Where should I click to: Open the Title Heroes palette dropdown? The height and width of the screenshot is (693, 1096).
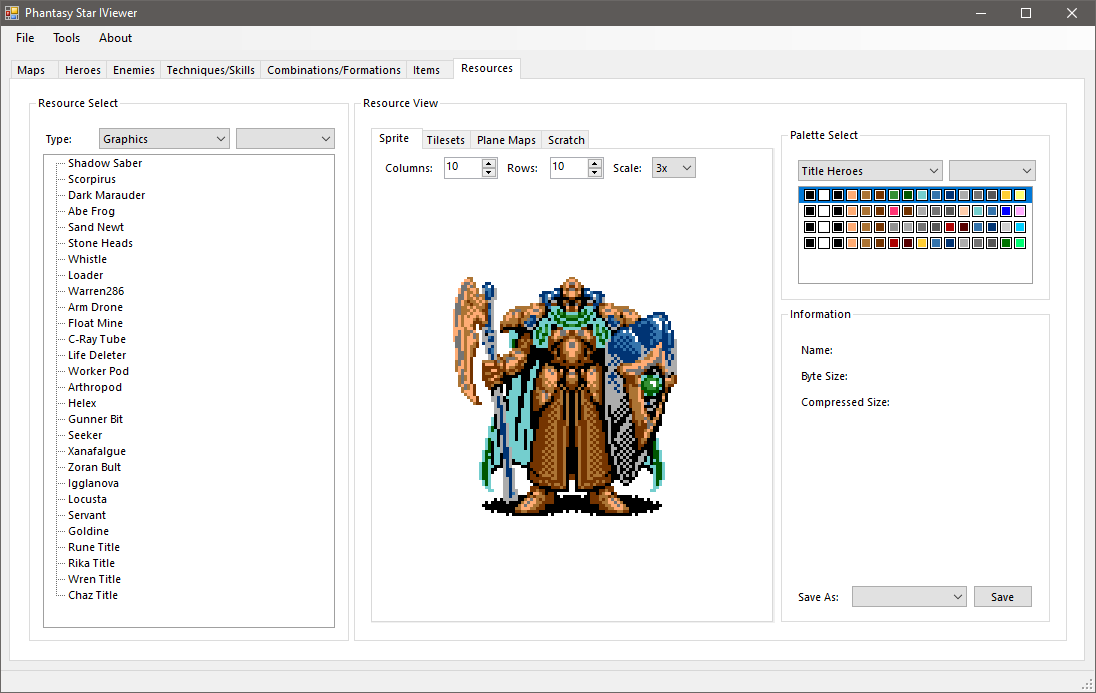[x=870, y=171]
